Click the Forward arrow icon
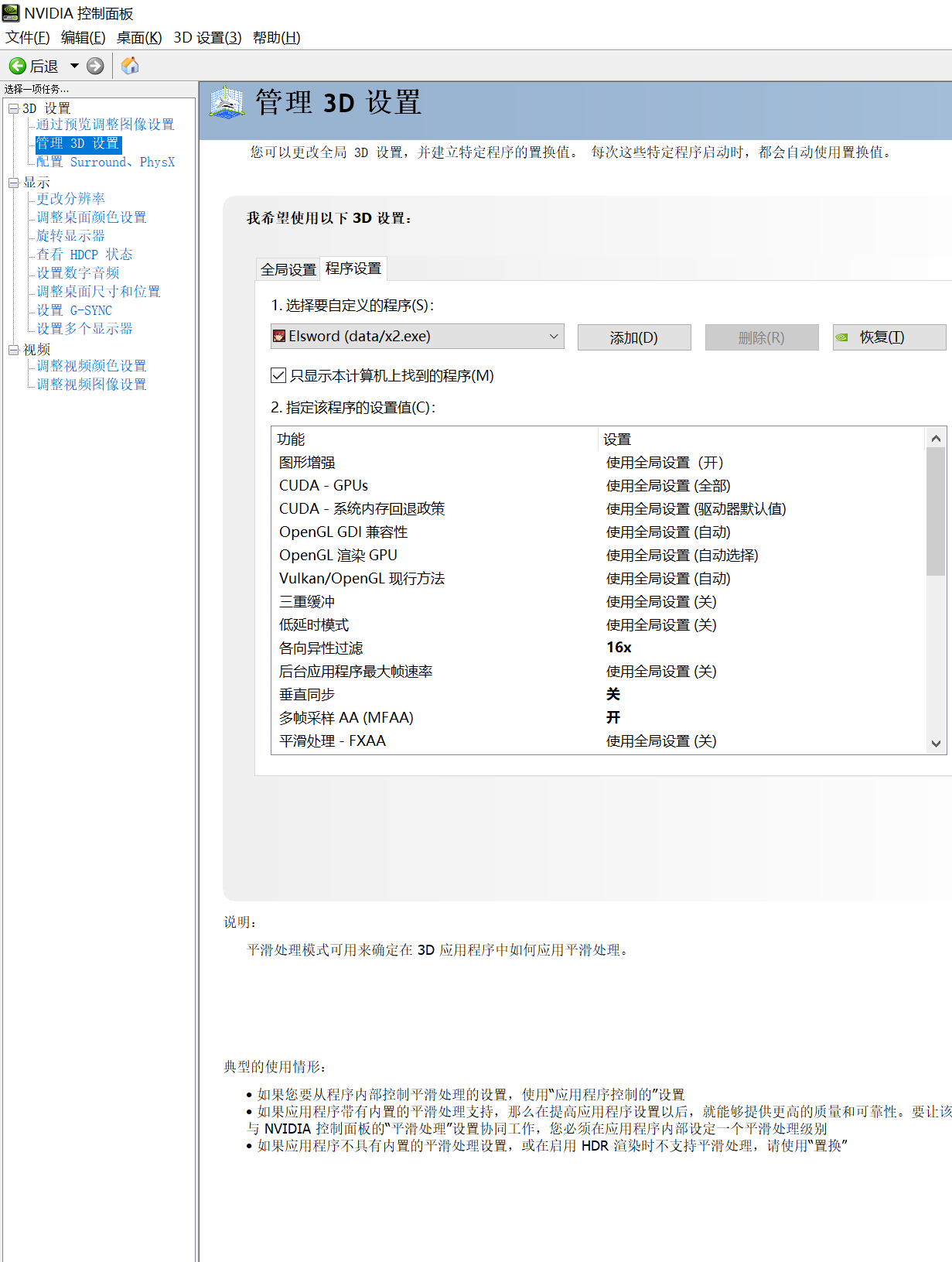 pos(95,66)
